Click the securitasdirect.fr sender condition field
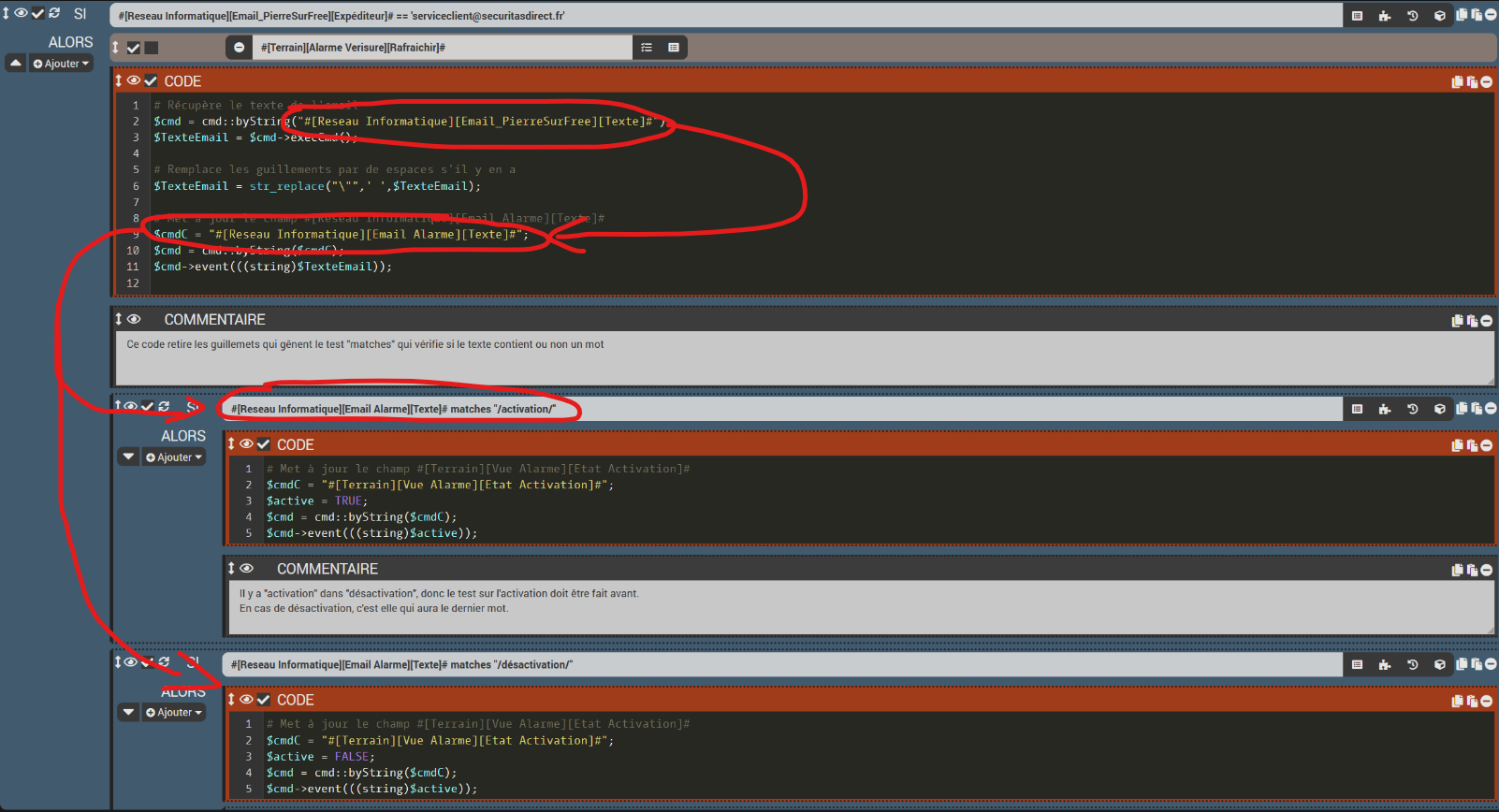 pos(725,16)
